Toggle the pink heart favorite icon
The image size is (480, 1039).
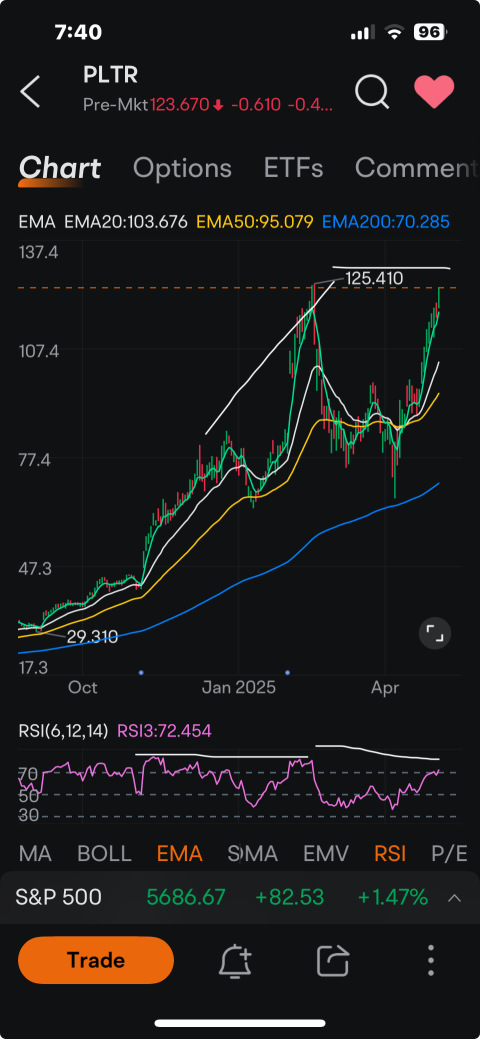[434, 91]
